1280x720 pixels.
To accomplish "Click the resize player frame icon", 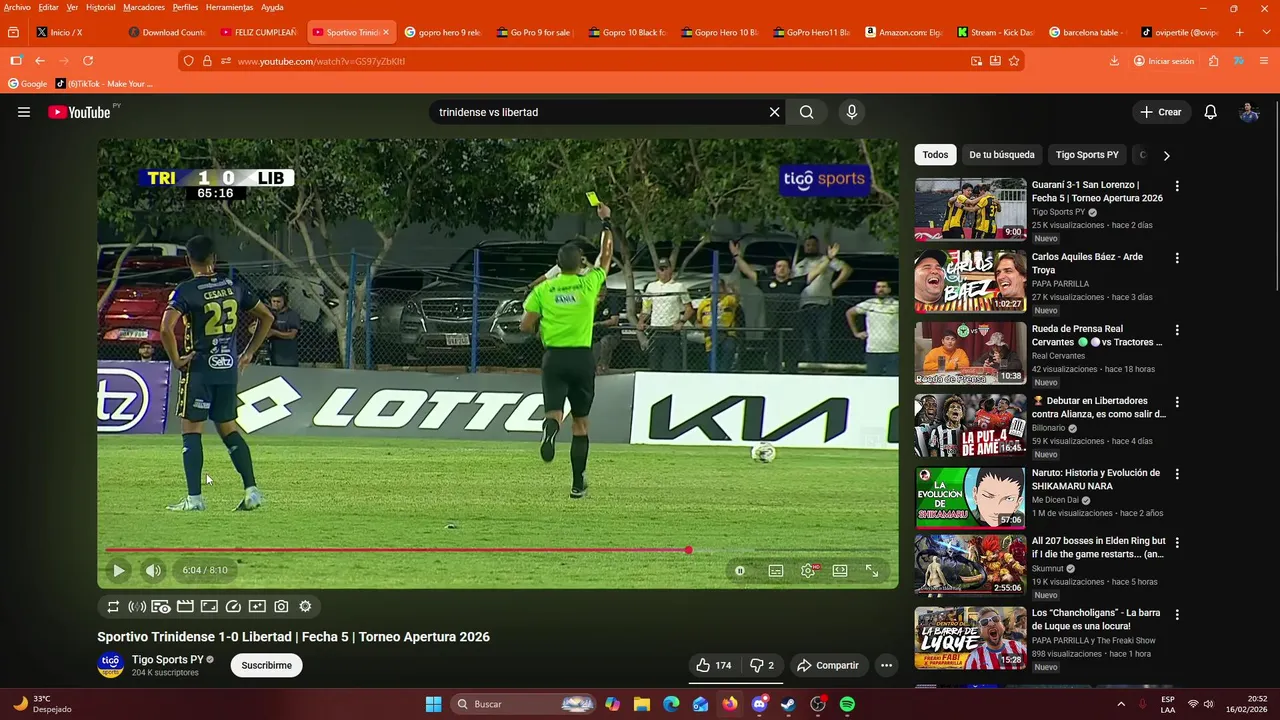I will pos(209,606).
